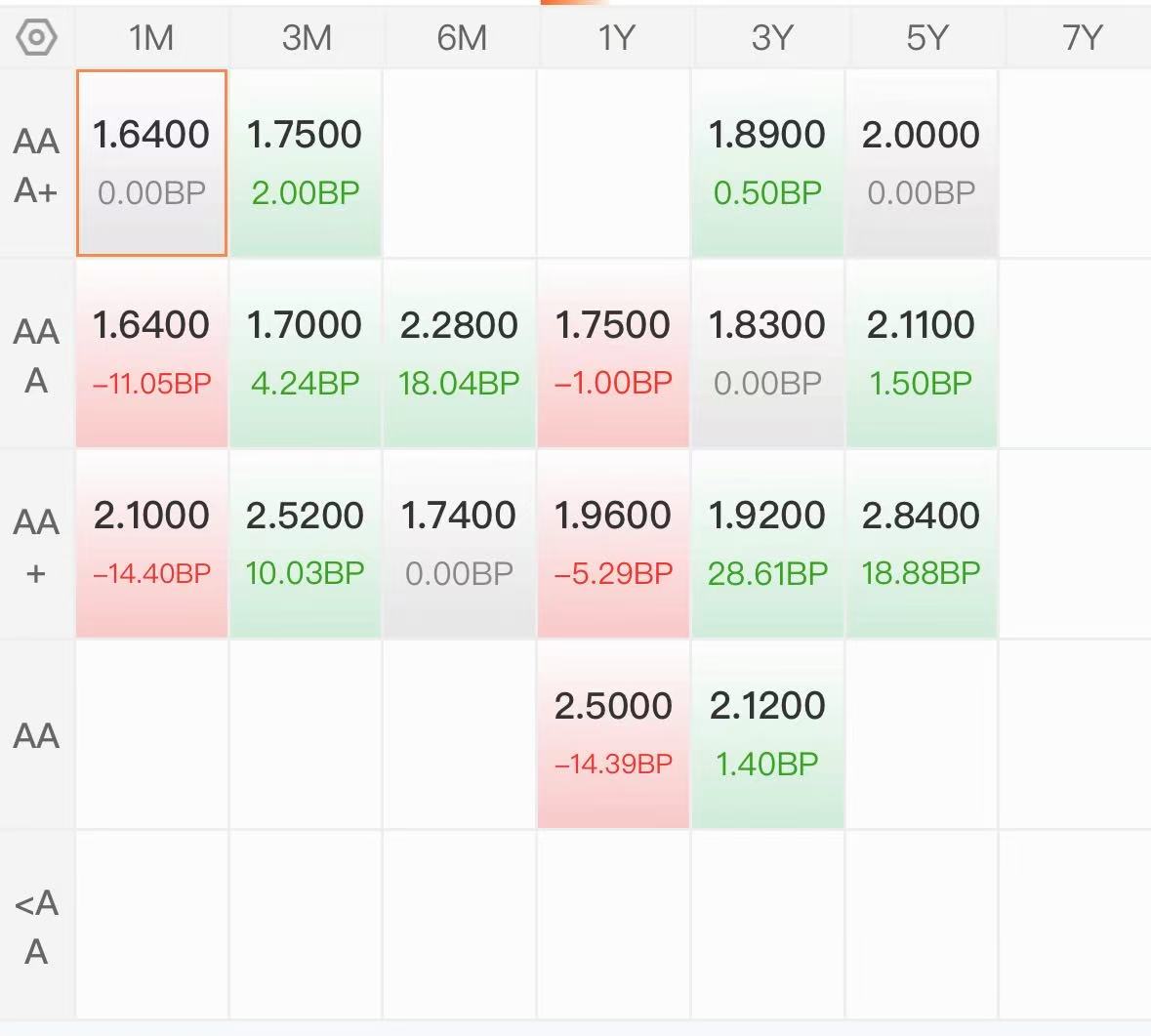Open the AAA 6M cell with 18.04BP
The height and width of the screenshot is (1036, 1151).
point(459,352)
